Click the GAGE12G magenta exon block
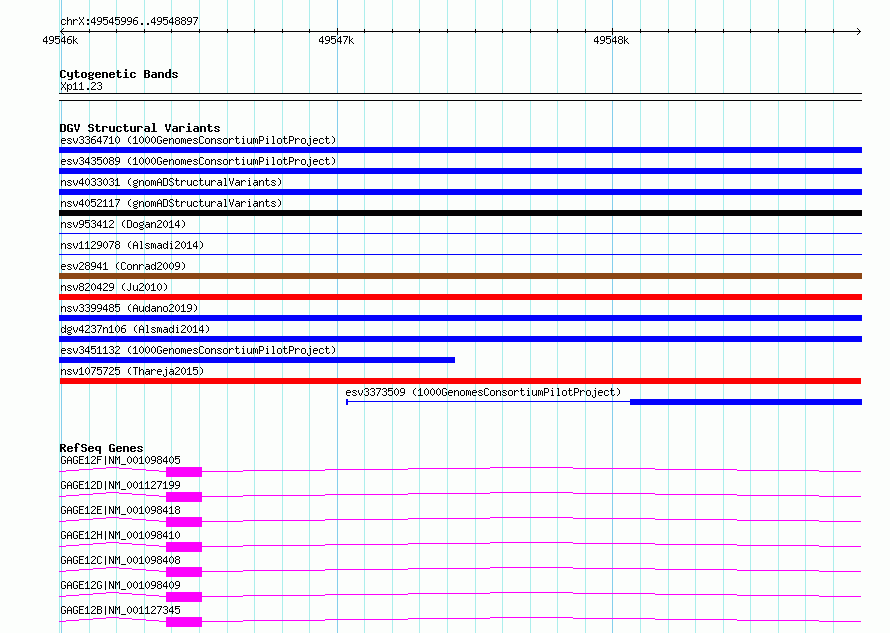 click(184, 597)
